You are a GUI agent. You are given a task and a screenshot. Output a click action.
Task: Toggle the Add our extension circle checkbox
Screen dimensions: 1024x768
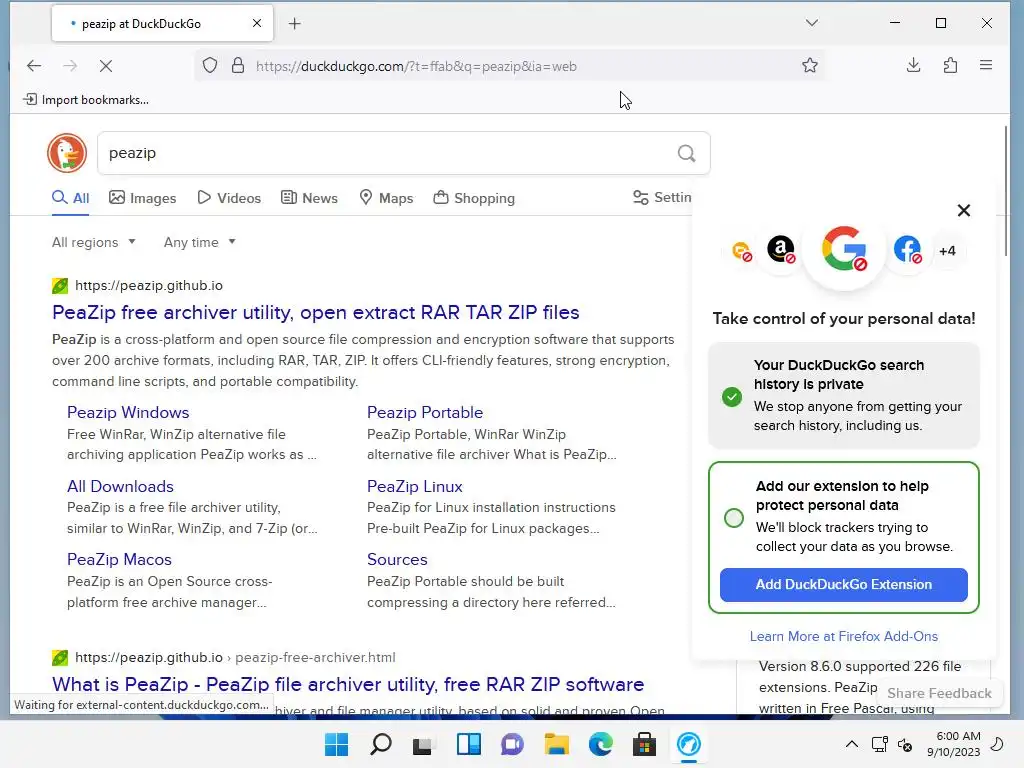coord(734,518)
